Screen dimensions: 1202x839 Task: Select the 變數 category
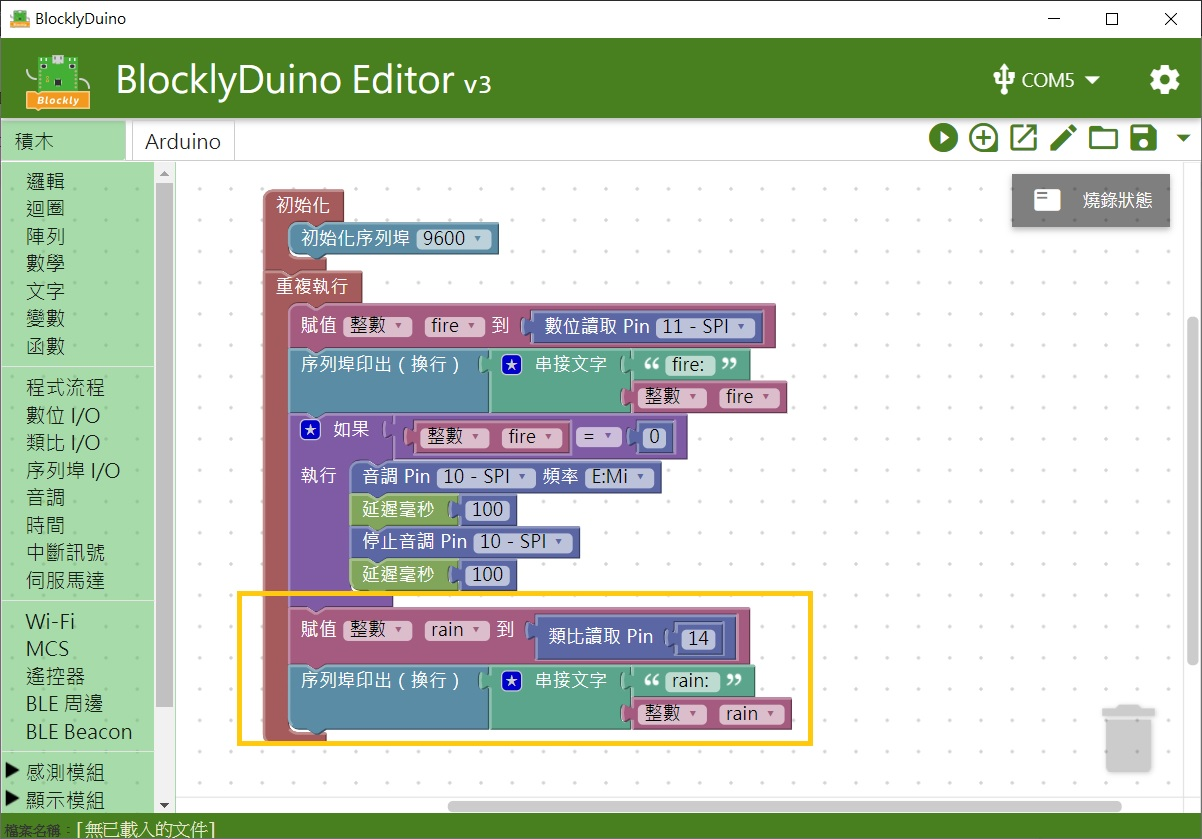(45, 318)
